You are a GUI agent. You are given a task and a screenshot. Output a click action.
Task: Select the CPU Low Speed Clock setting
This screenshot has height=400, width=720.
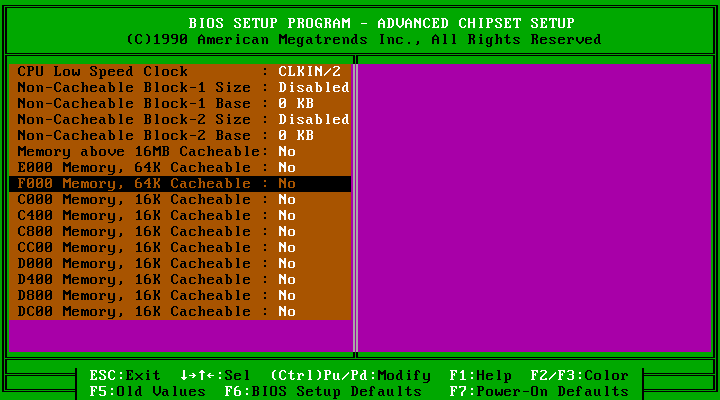click(140, 72)
